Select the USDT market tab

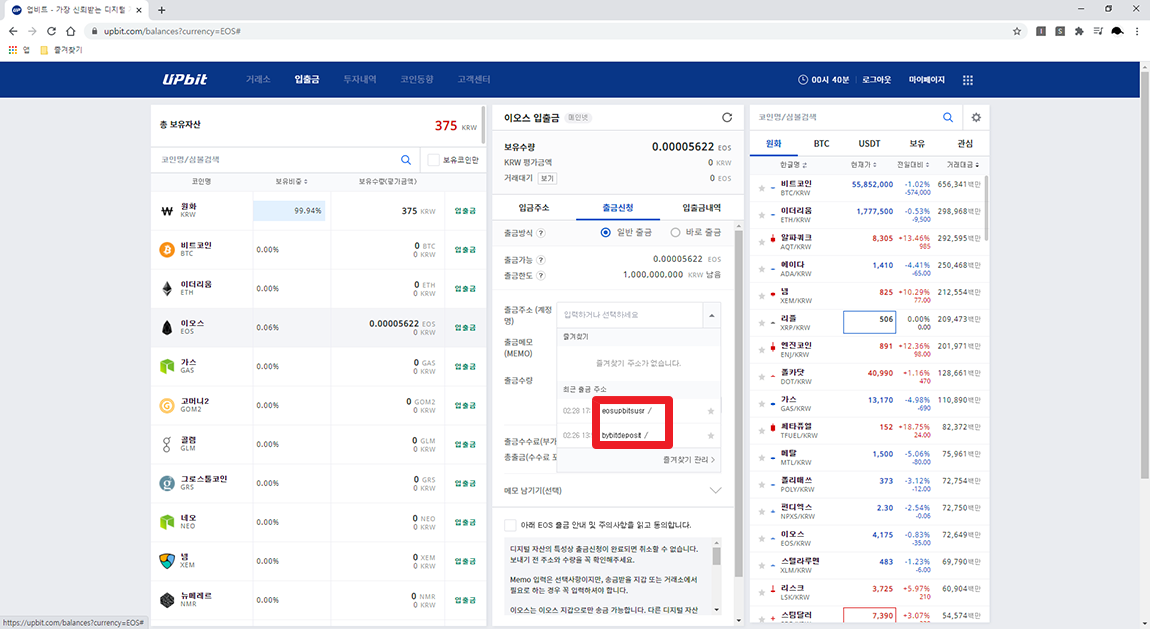869,144
